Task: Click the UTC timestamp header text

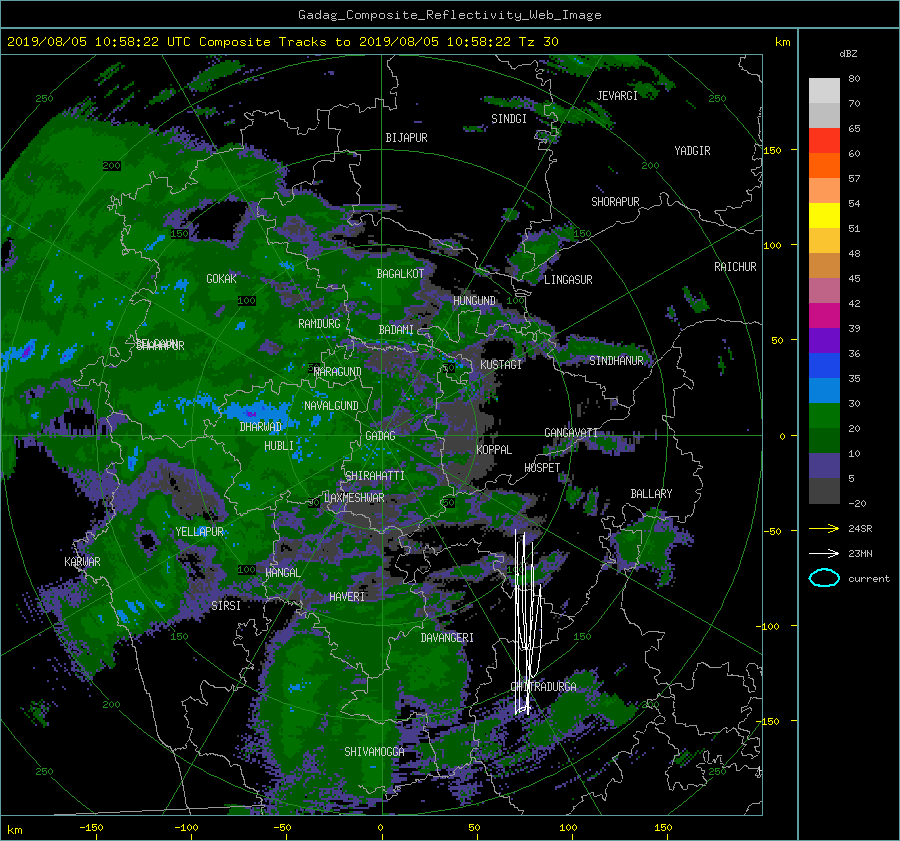Action: (282, 42)
